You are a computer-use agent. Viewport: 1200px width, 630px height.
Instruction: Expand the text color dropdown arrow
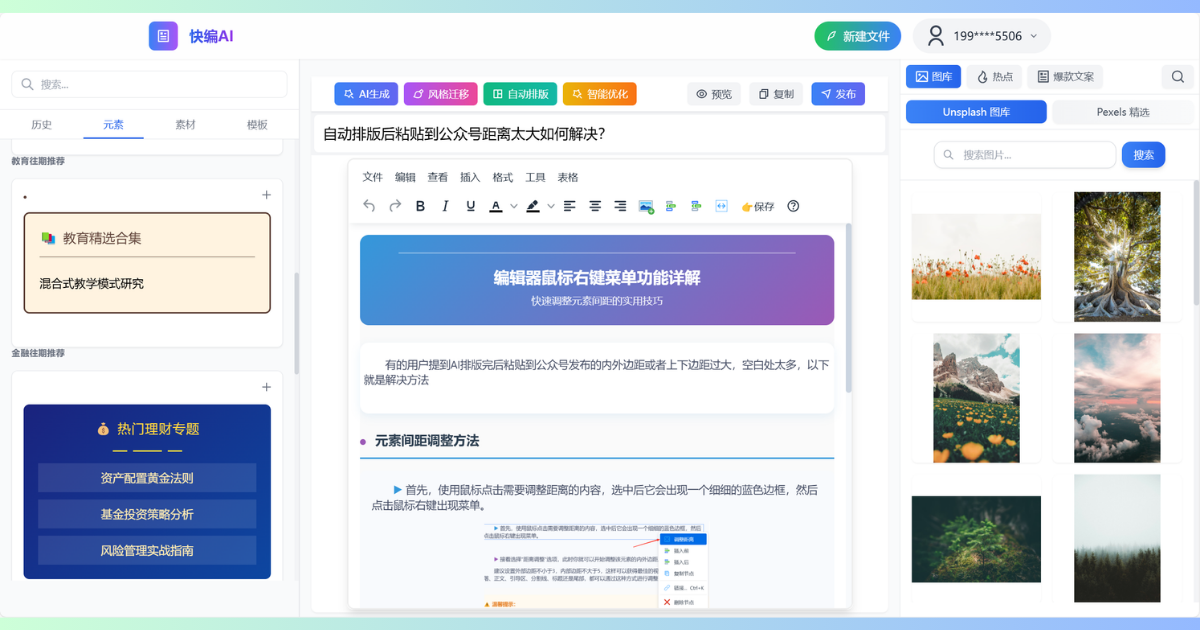click(514, 206)
